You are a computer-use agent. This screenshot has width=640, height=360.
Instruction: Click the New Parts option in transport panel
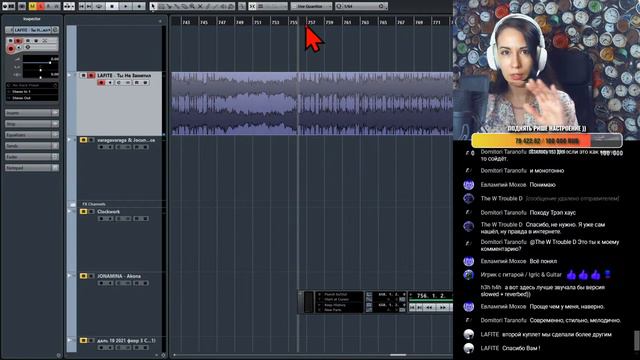pos(333,310)
